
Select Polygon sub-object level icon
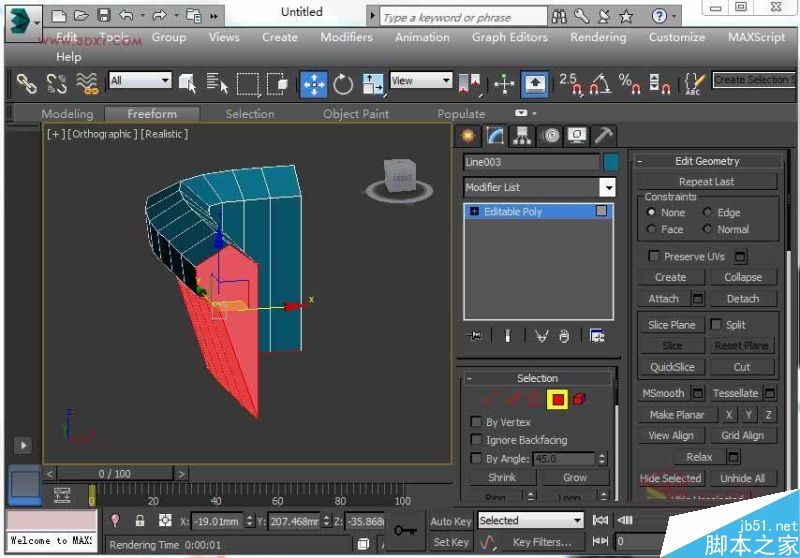coord(558,400)
